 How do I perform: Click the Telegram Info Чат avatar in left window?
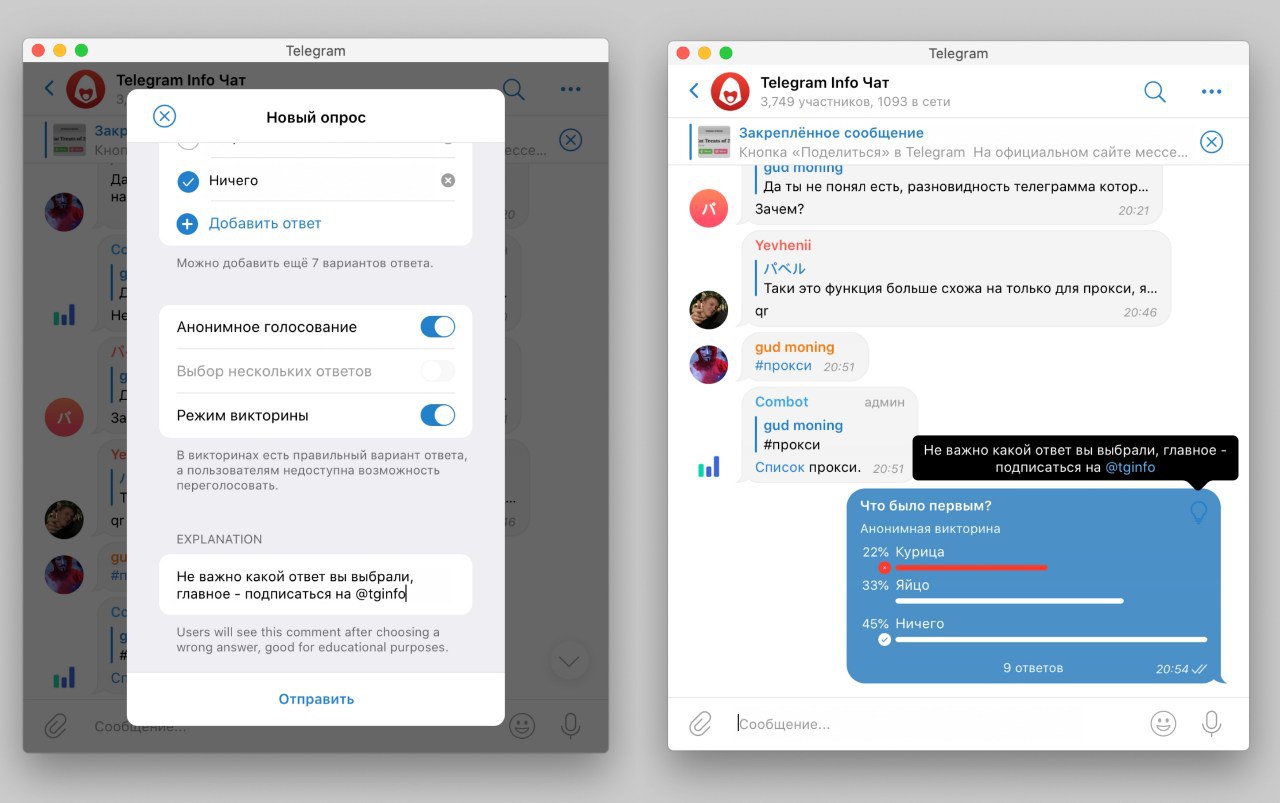tap(86, 89)
